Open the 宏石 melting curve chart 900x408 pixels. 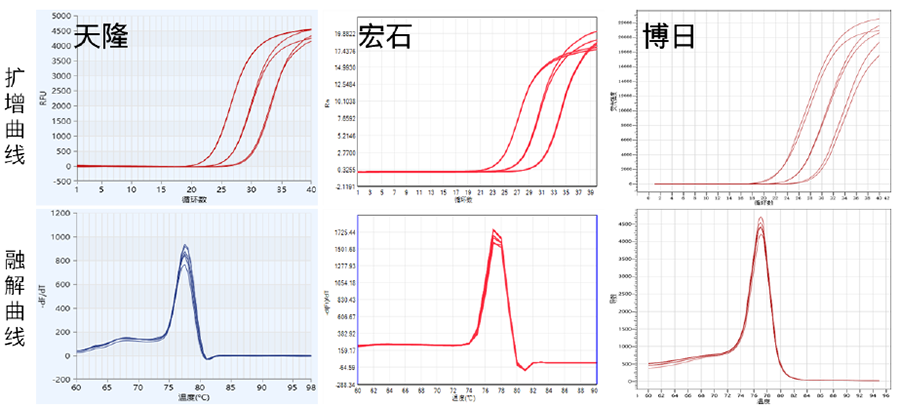[x=463, y=306]
